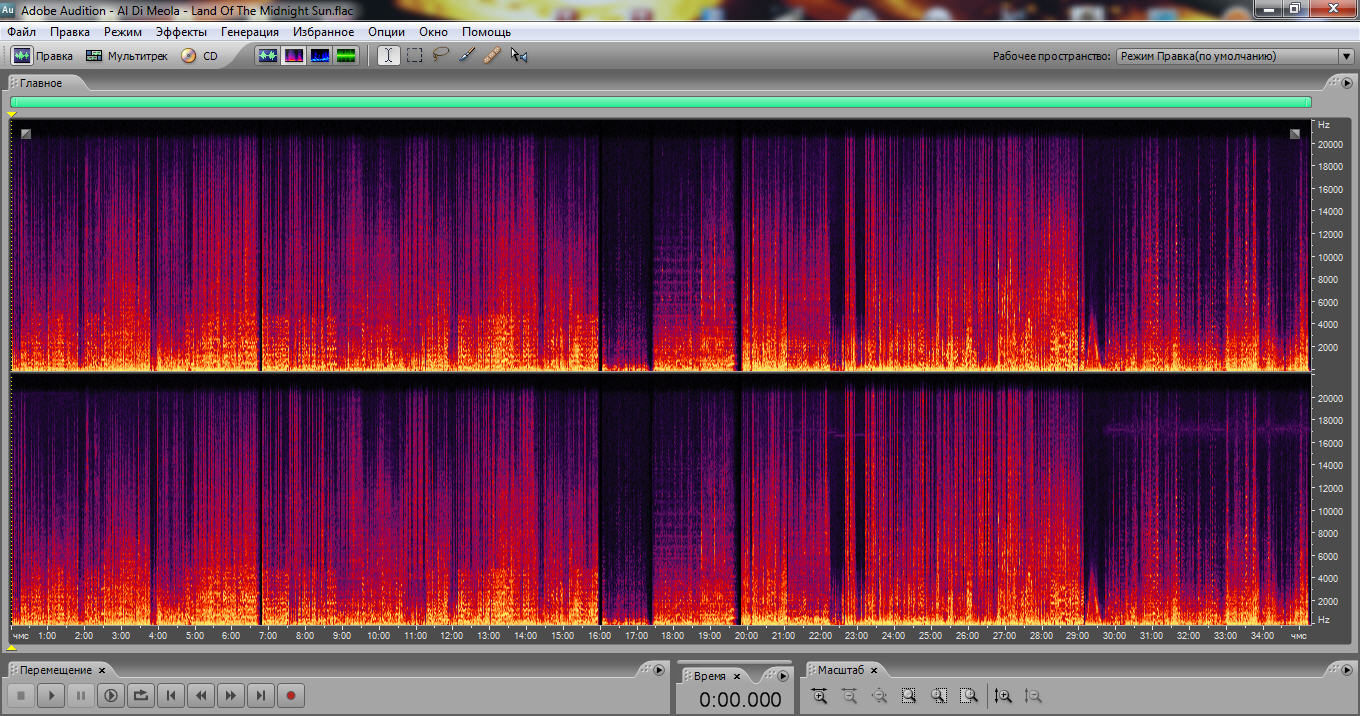The image size is (1360, 716).
Task: Select the Time Selection cursor tool
Action: [x=388, y=56]
